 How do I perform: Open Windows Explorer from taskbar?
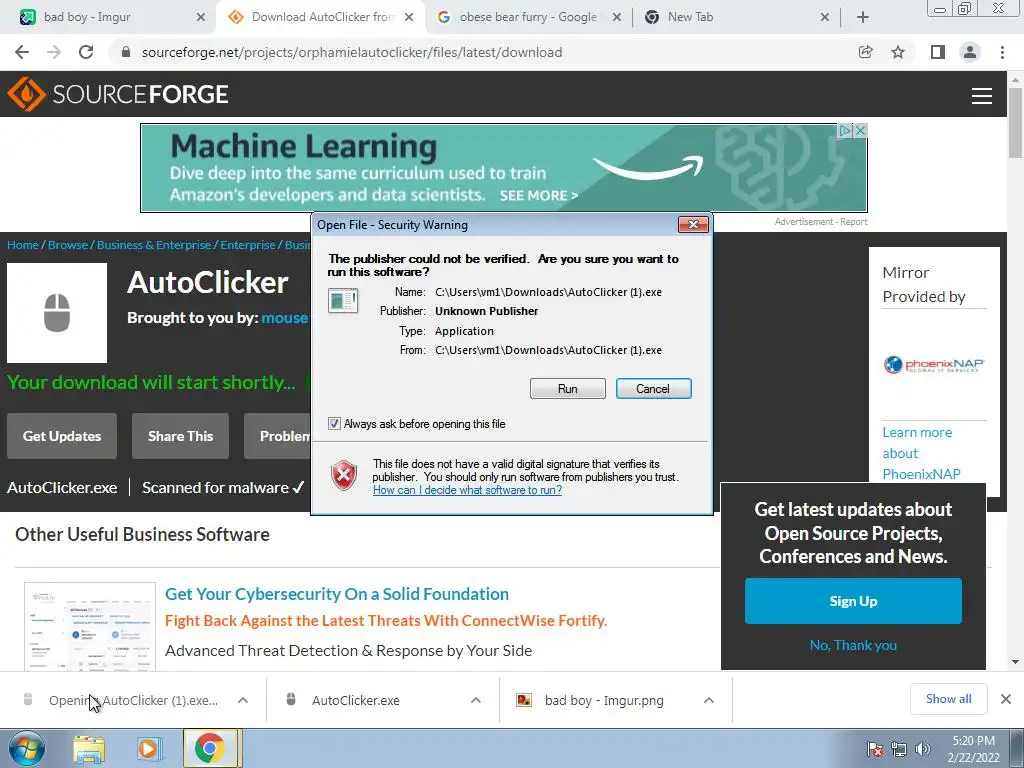[89, 748]
